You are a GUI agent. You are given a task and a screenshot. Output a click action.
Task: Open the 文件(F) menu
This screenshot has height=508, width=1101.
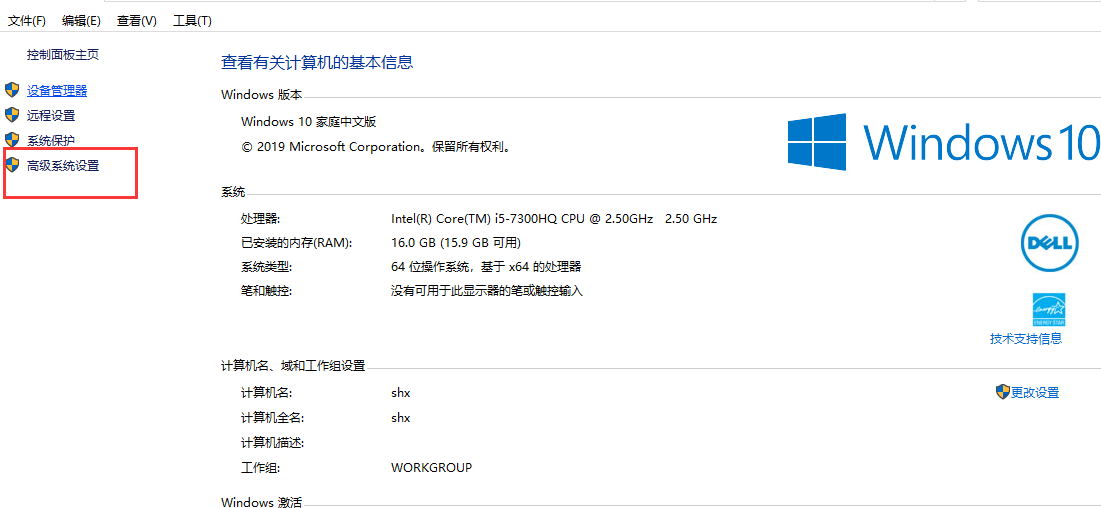27,21
